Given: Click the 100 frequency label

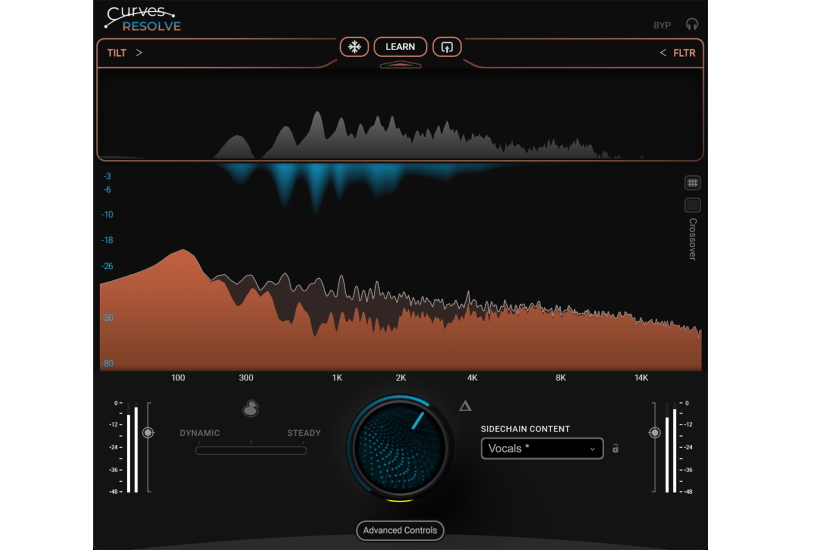Looking at the screenshot, I should click(178, 377).
